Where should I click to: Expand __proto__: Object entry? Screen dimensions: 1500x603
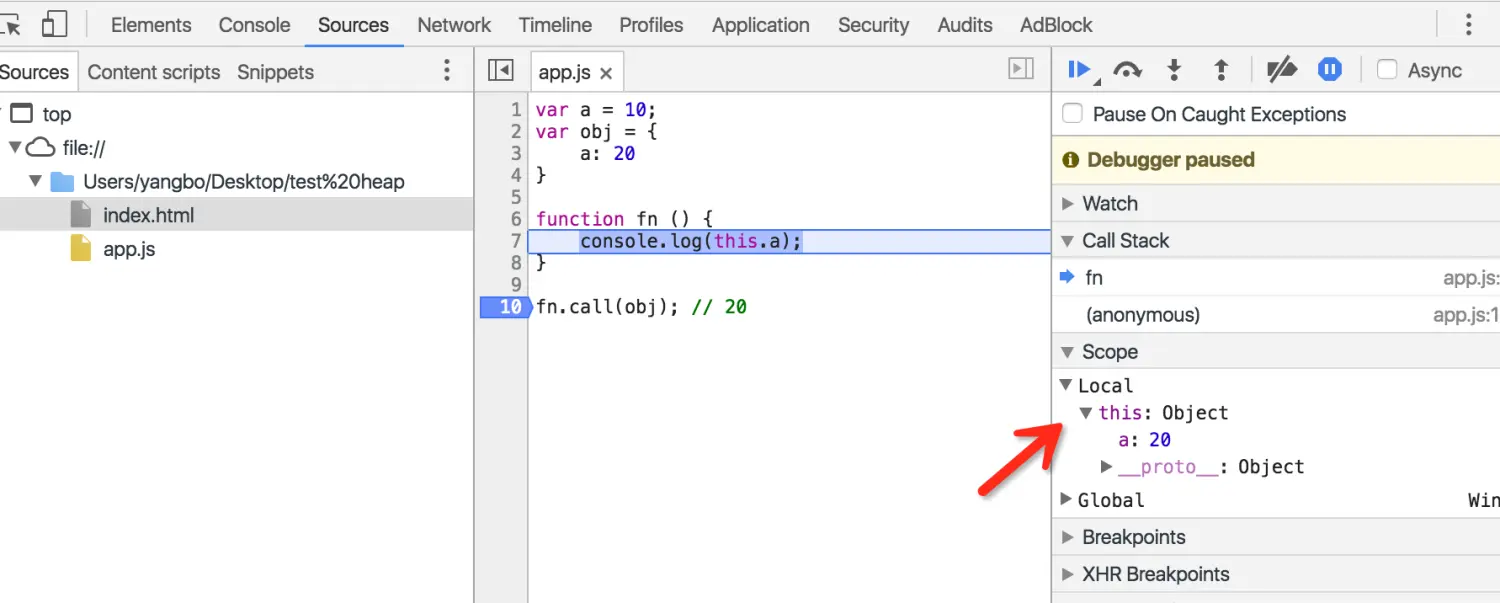pos(1106,467)
